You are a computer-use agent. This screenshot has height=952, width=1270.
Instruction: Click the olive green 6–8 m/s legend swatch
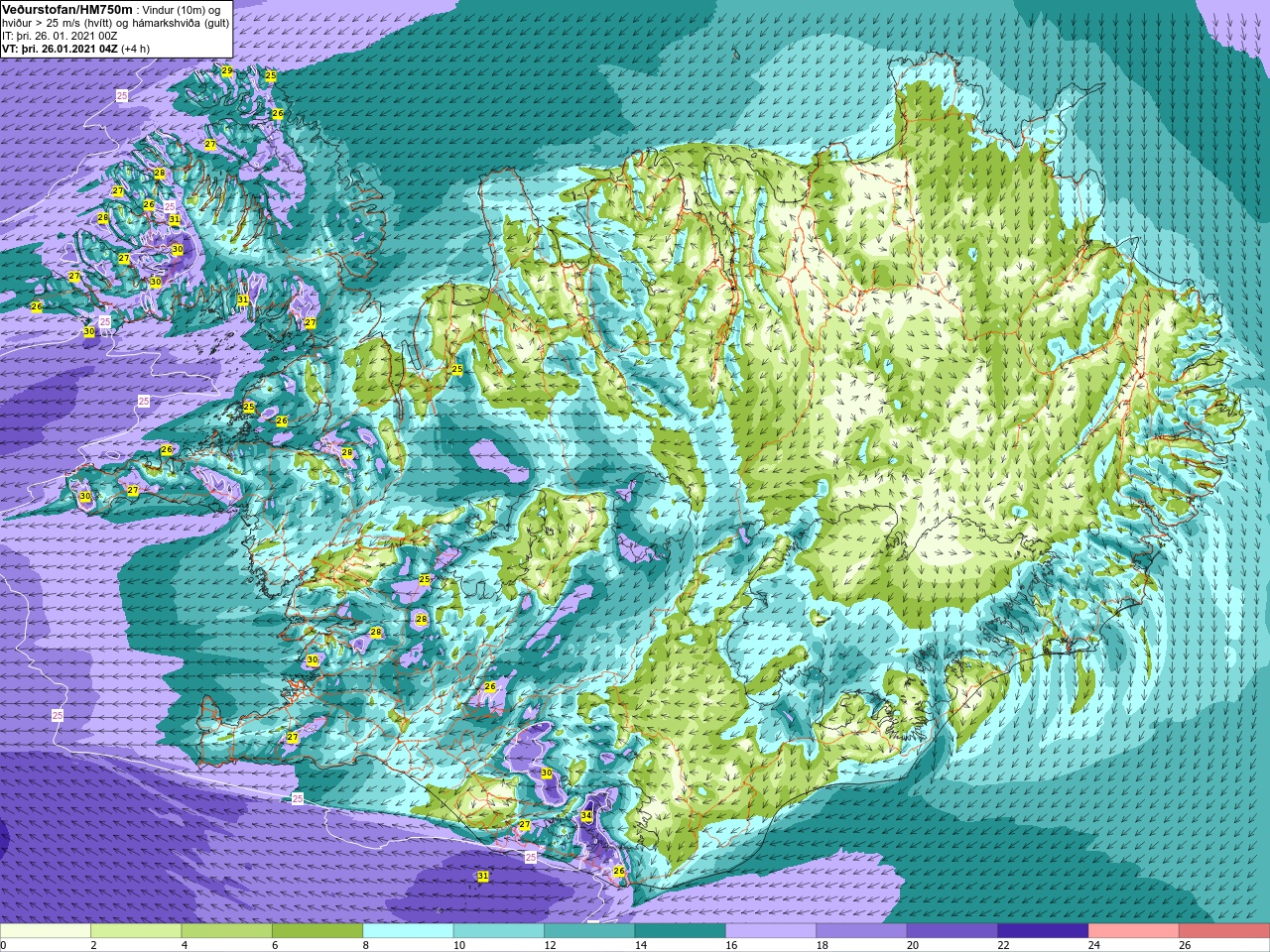[x=317, y=931]
